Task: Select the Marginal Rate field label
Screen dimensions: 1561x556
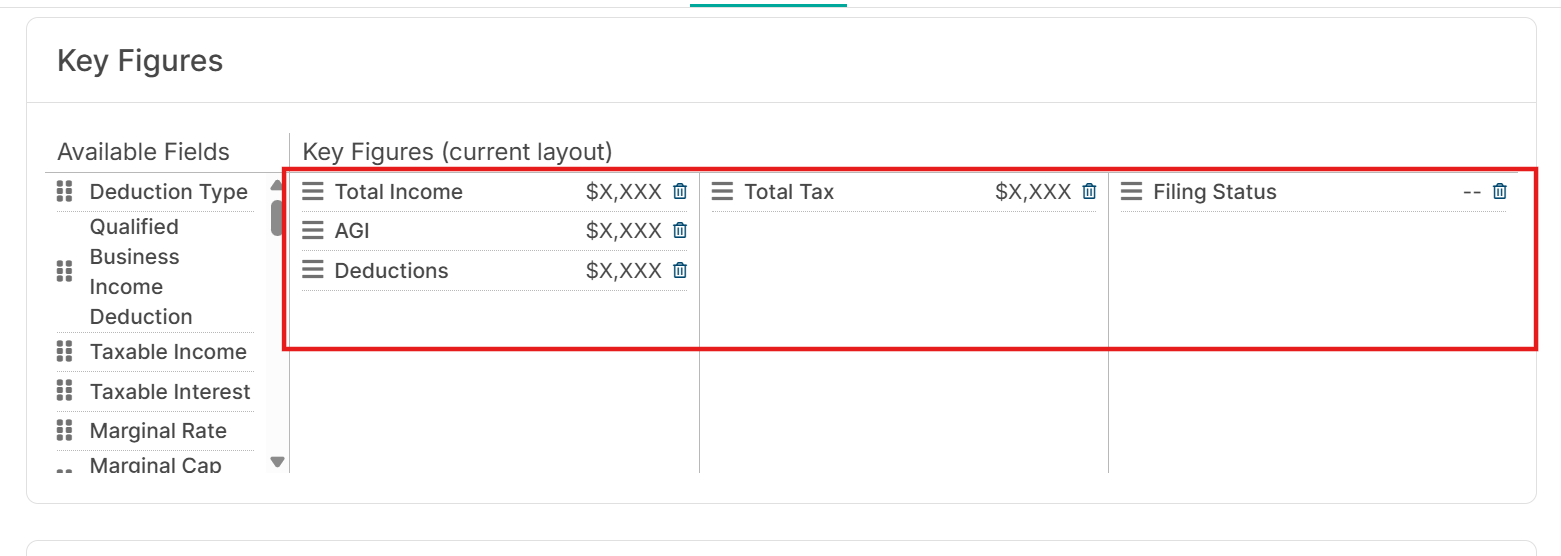Action: (158, 431)
